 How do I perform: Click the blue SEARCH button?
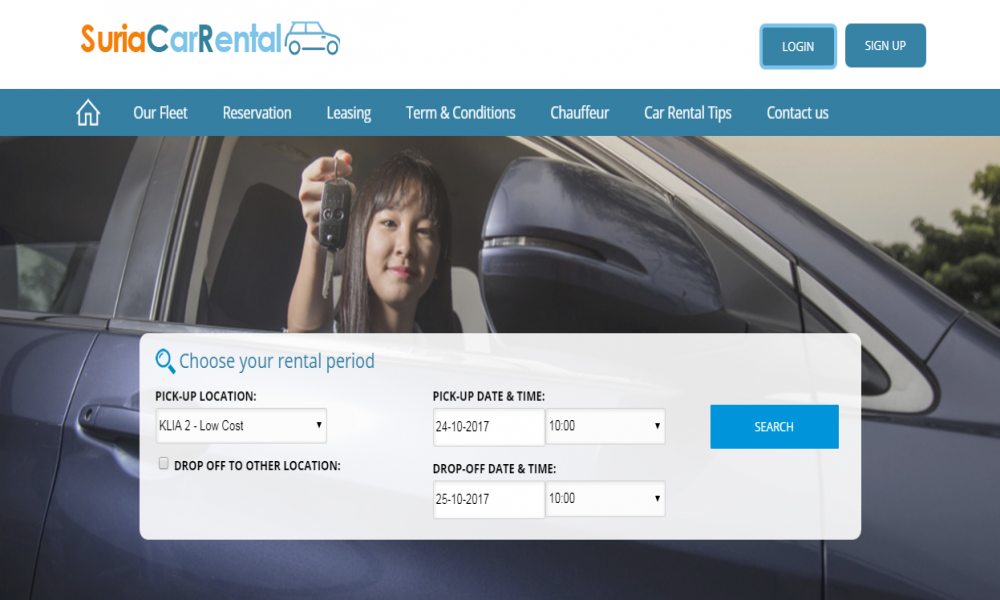click(x=774, y=427)
